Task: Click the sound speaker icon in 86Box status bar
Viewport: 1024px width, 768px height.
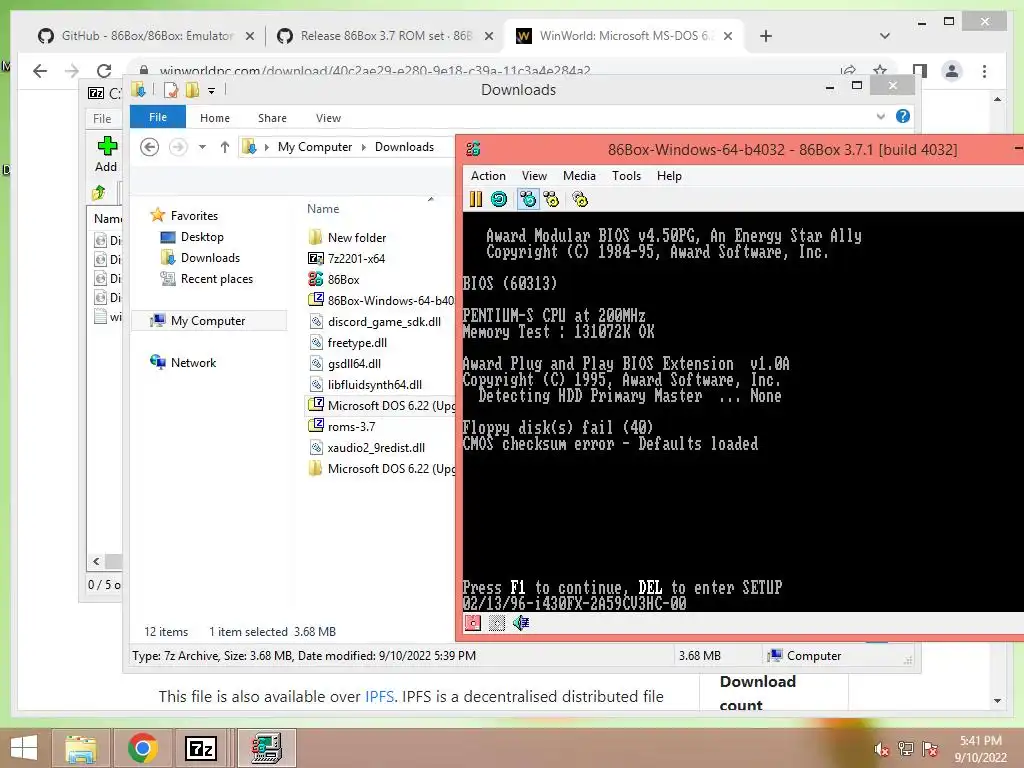Action: (x=521, y=623)
